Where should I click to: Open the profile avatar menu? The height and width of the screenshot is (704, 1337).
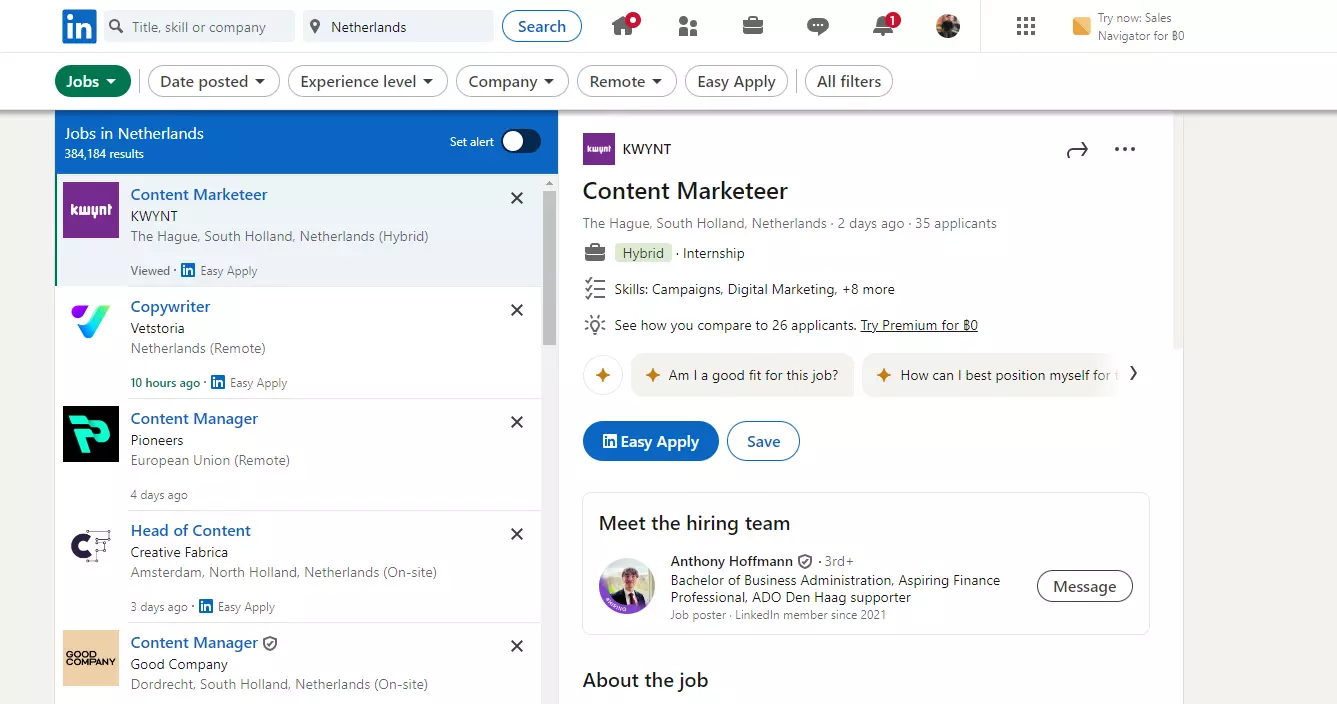point(948,26)
